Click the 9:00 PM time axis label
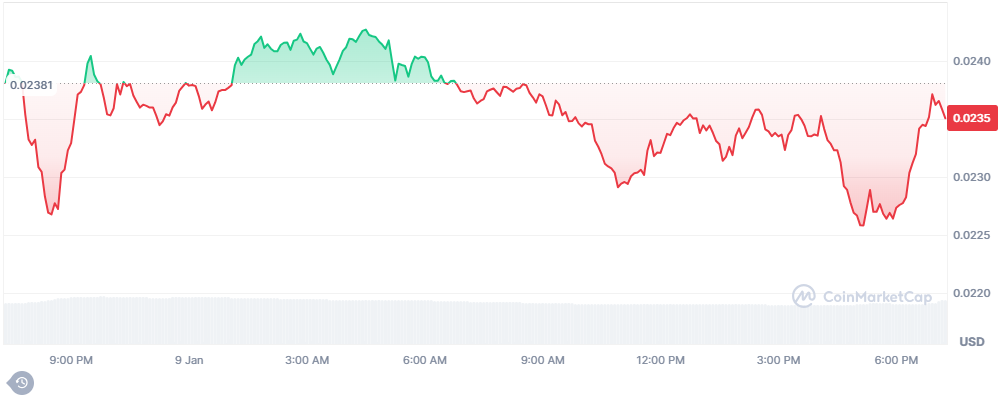 tap(71, 361)
